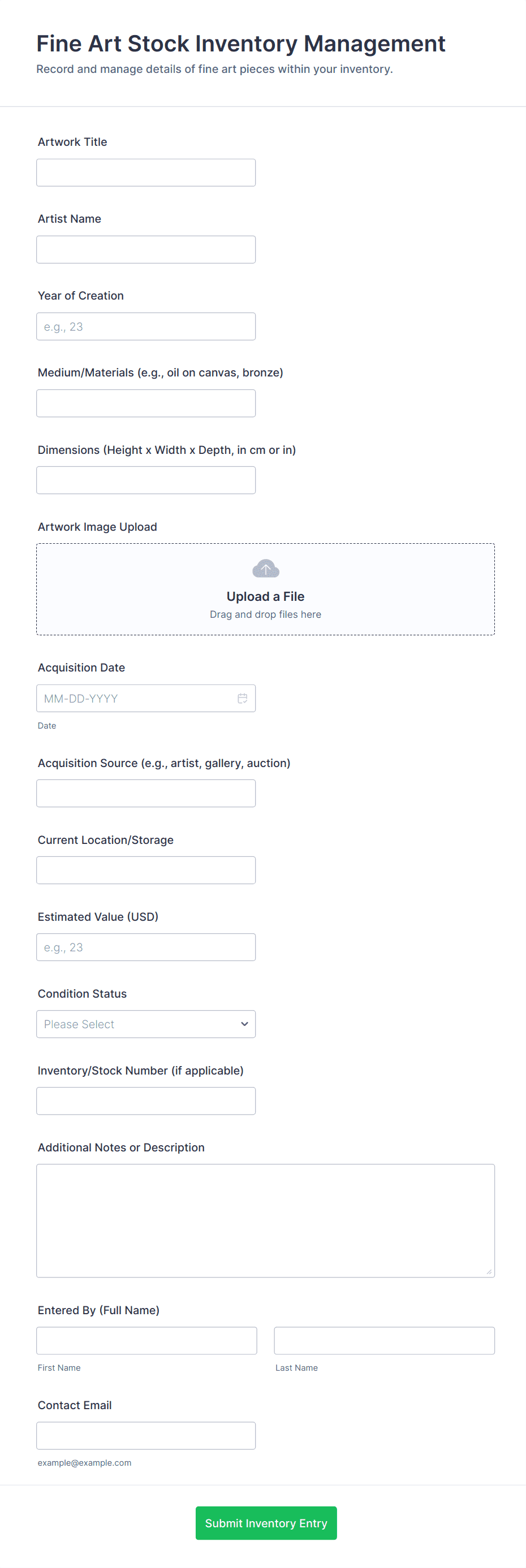Select the Year of Creation input
This screenshot has height=1568, width=526.
145,326
